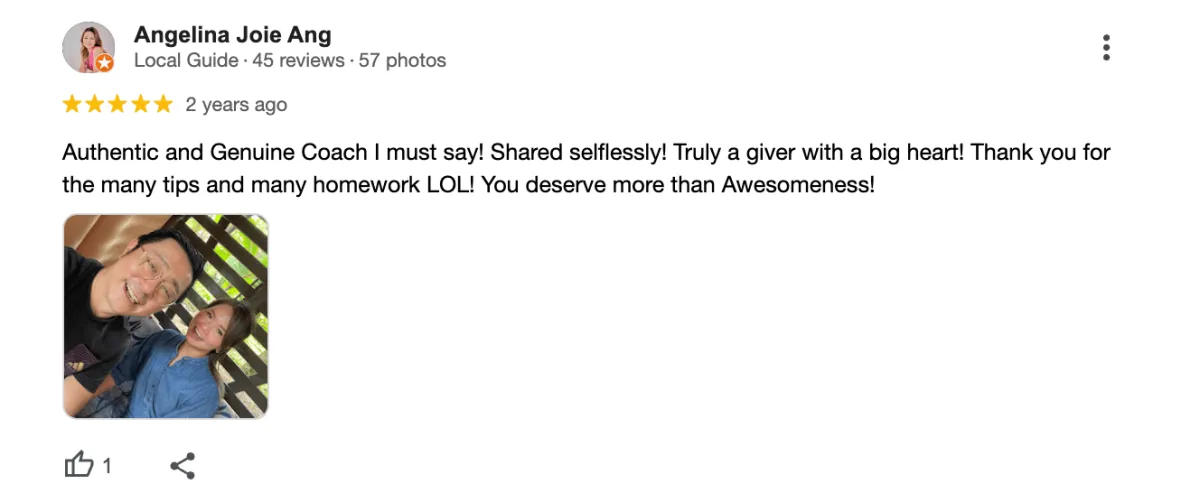Click the orange Local Guide badge star

pyautogui.click(x=105, y=63)
